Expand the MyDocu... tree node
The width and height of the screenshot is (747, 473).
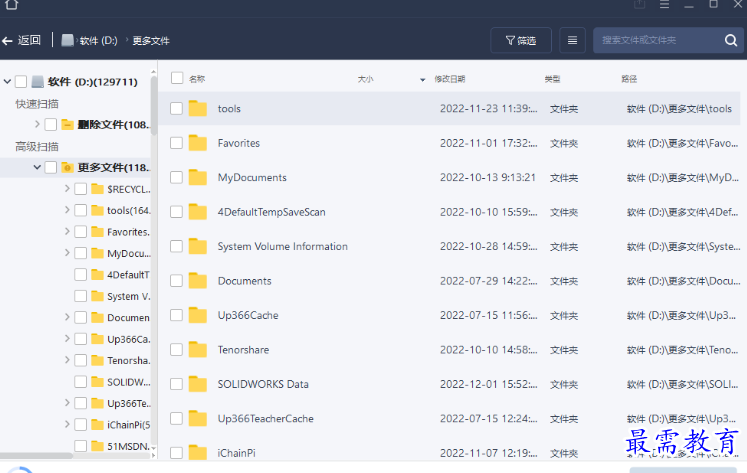pyautogui.click(x=67, y=253)
